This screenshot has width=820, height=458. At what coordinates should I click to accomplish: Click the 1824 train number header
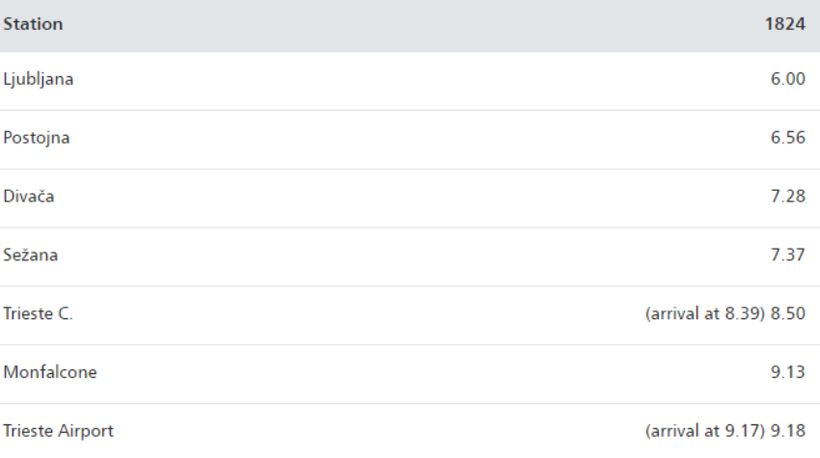[x=785, y=24]
